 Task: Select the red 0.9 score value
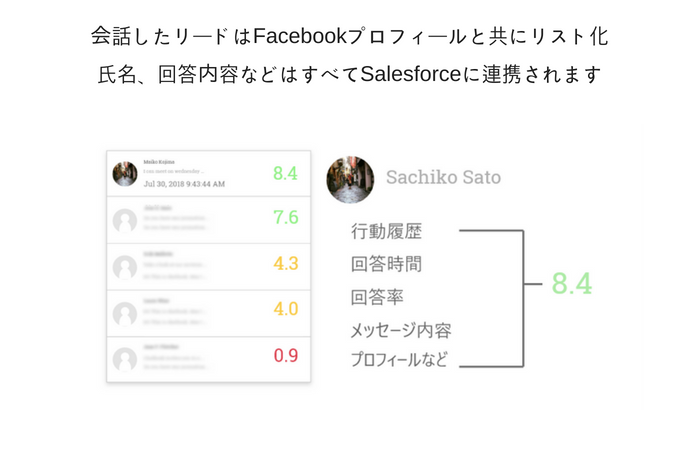(286, 355)
